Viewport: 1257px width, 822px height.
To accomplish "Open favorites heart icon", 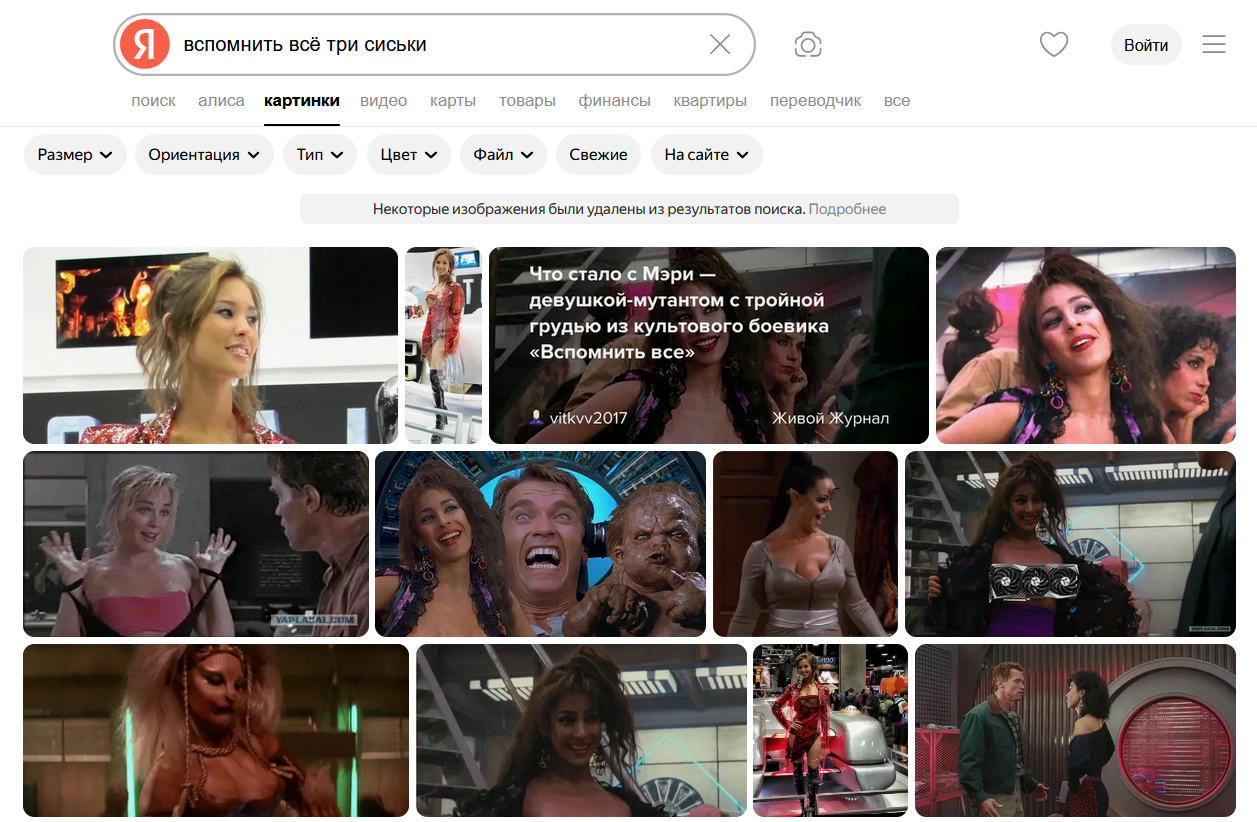I will click(x=1054, y=44).
